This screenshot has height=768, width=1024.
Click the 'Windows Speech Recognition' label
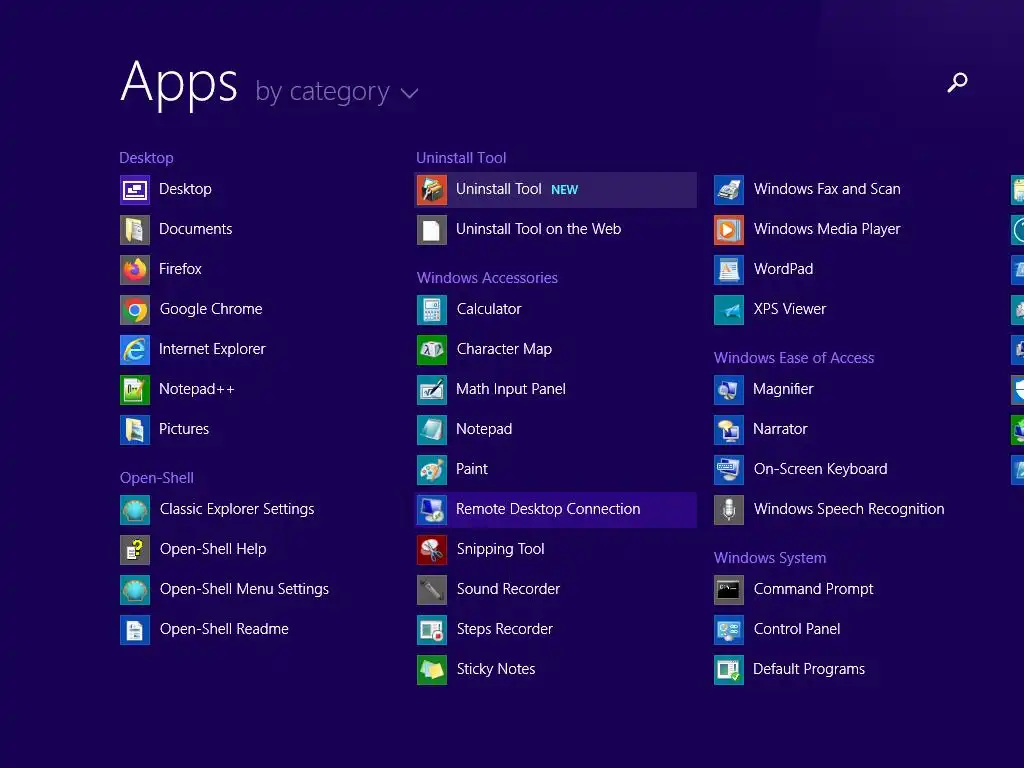[x=849, y=509]
